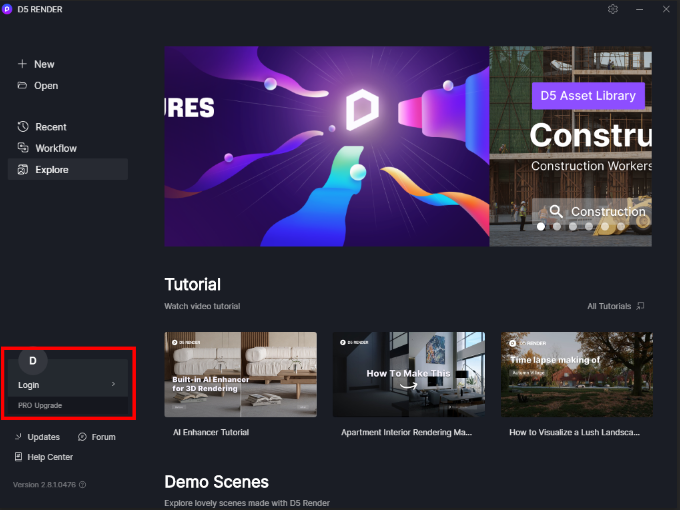
Task: Select the sixth banner carousel dot
Action: point(621,226)
